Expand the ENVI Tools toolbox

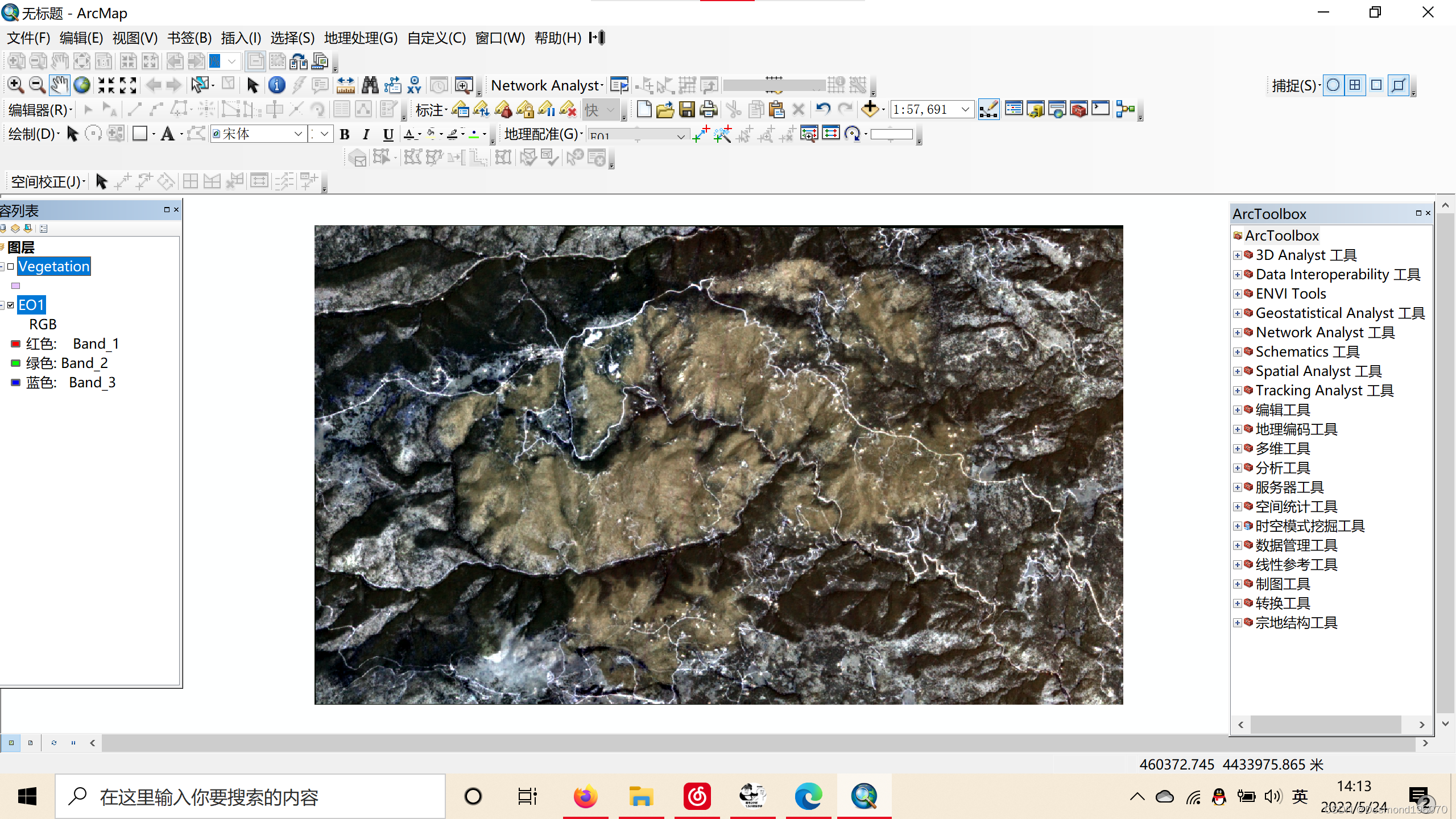(1237, 294)
